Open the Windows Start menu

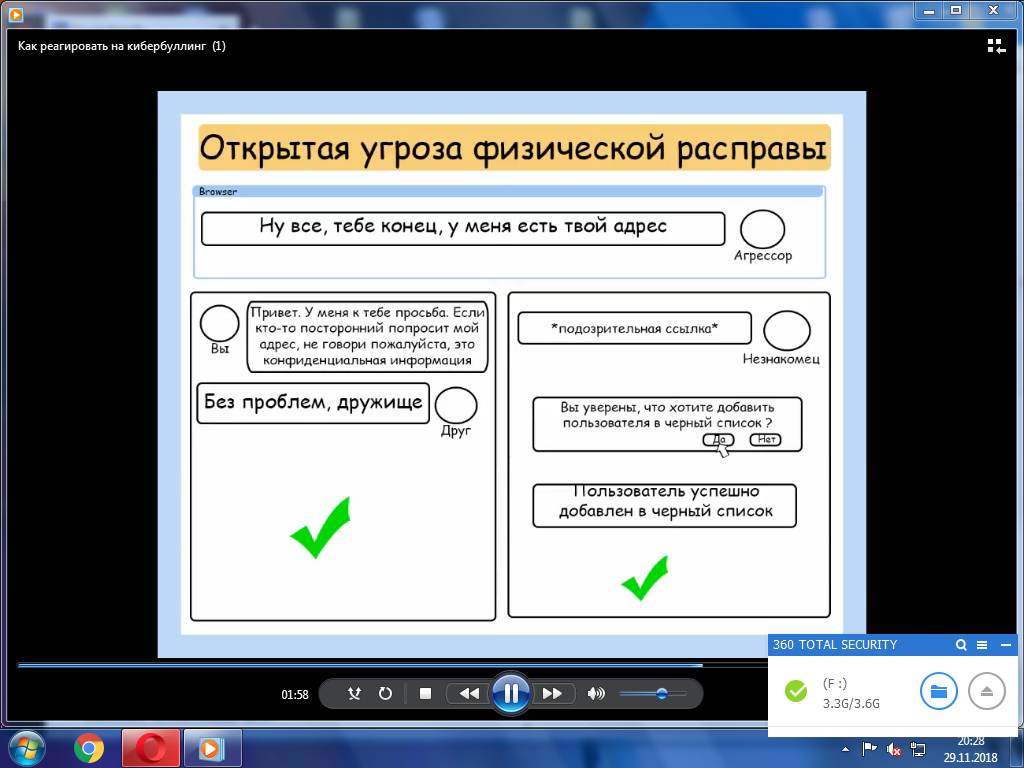coord(27,748)
